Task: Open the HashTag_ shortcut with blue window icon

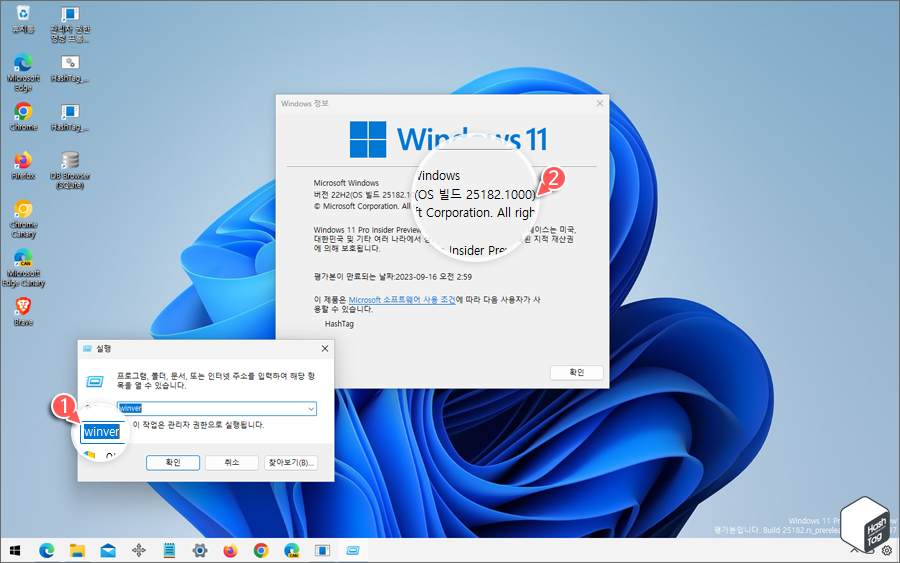Action: tap(70, 117)
